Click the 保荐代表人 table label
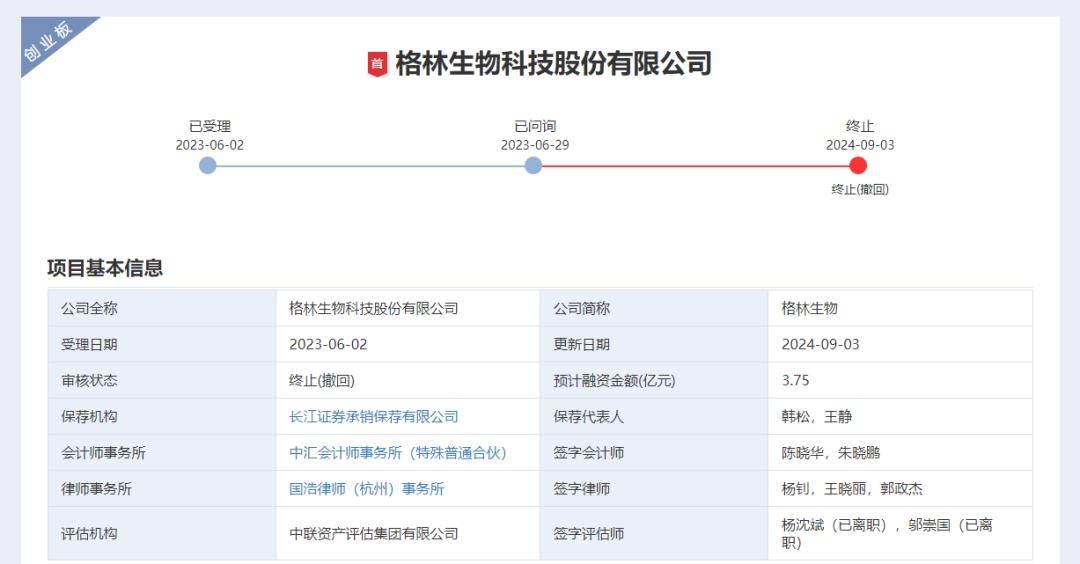This screenshot has height=564, width=1080. pyautogui.click(x=588, y=417)
